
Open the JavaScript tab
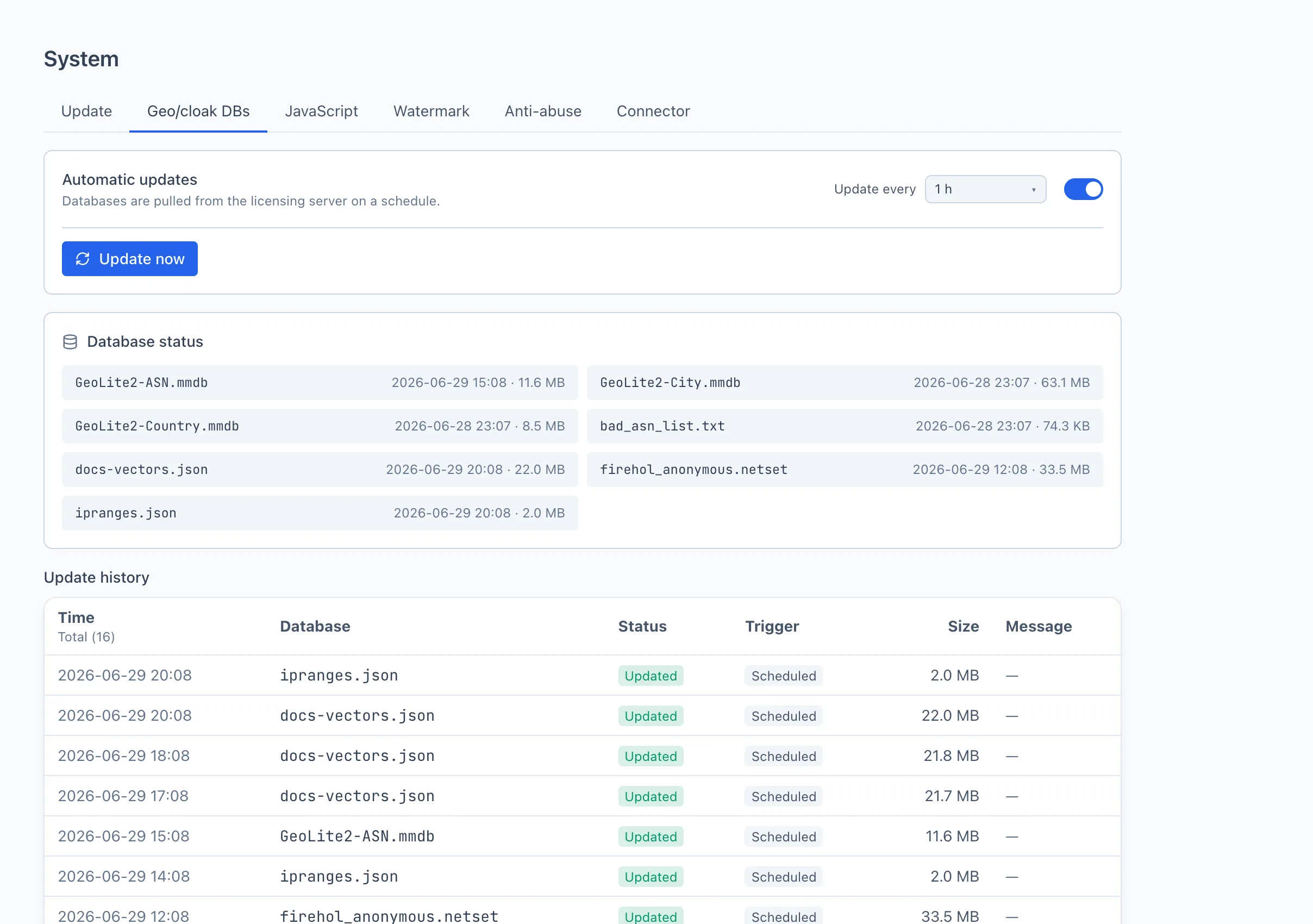coord(321,111)
